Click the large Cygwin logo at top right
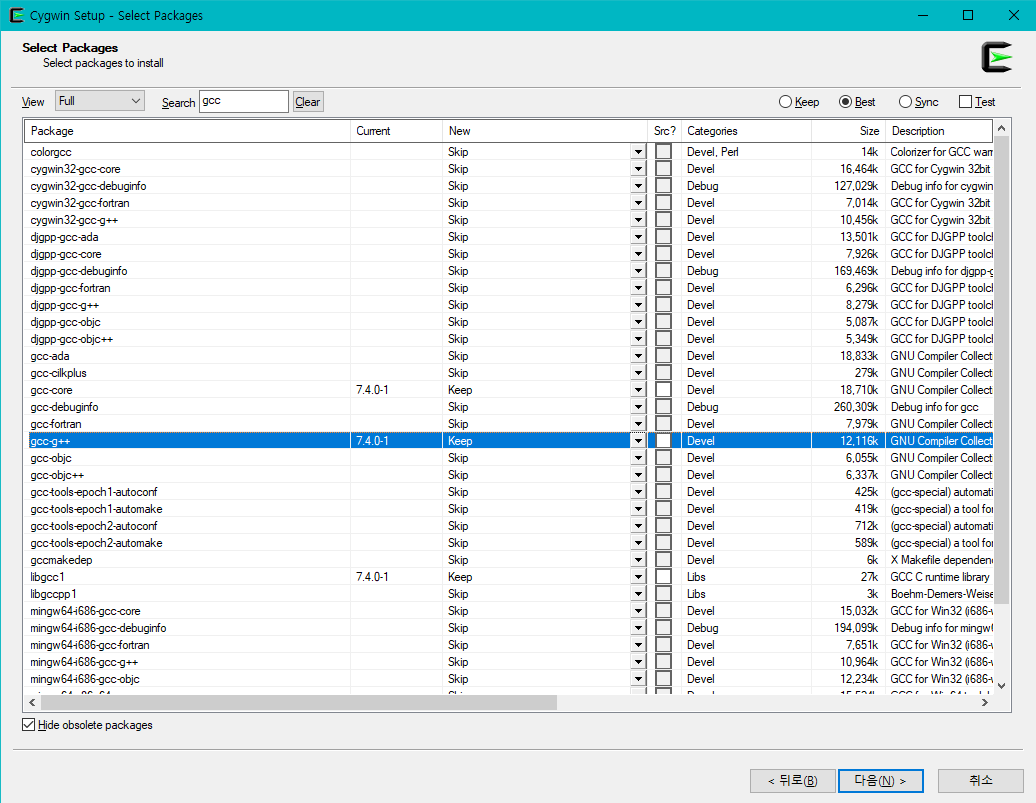This screenshot has width=1036, height=803. point(997,57)
